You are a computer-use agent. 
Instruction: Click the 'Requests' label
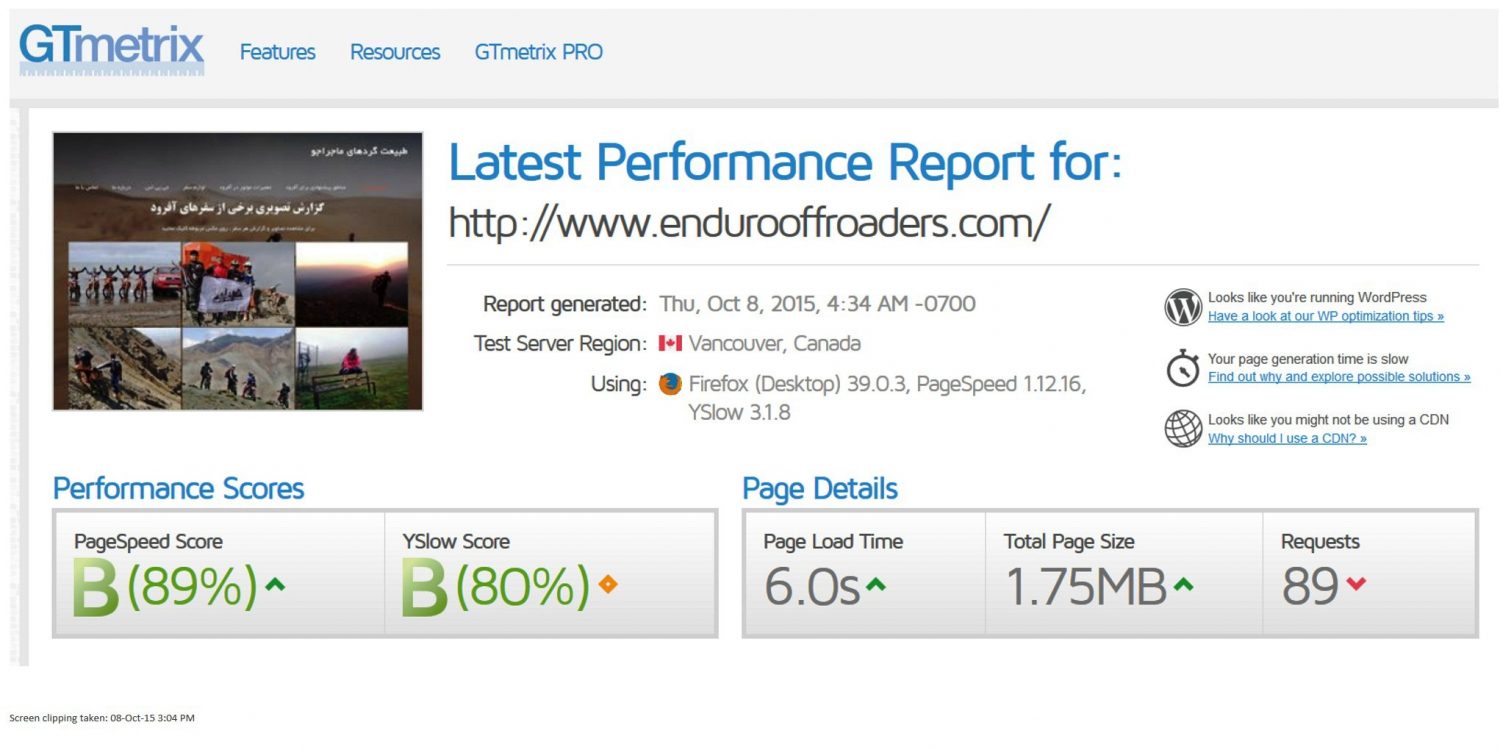tap(1320, 542)
